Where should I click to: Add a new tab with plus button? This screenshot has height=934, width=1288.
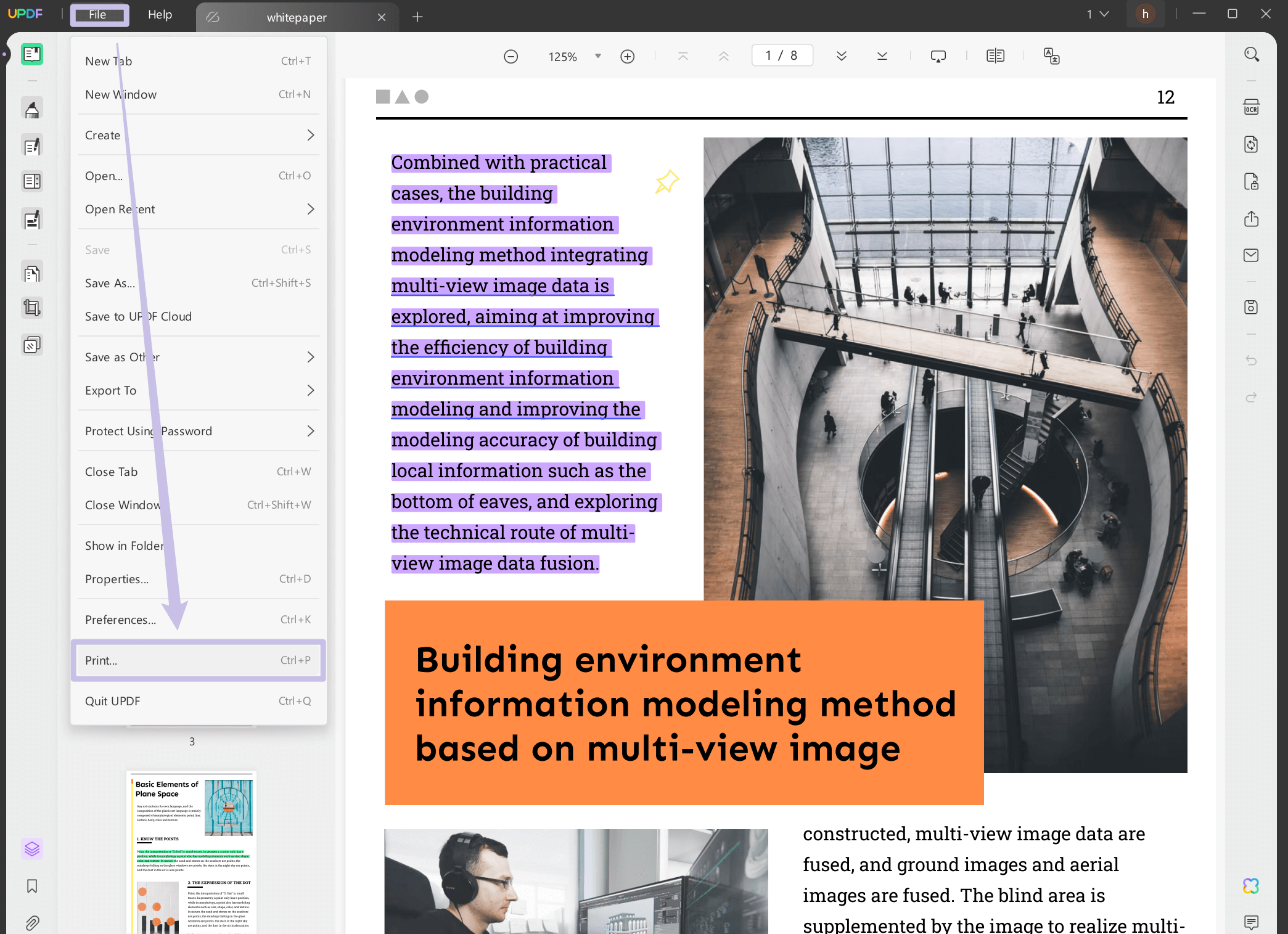click(x=417, y=17)
